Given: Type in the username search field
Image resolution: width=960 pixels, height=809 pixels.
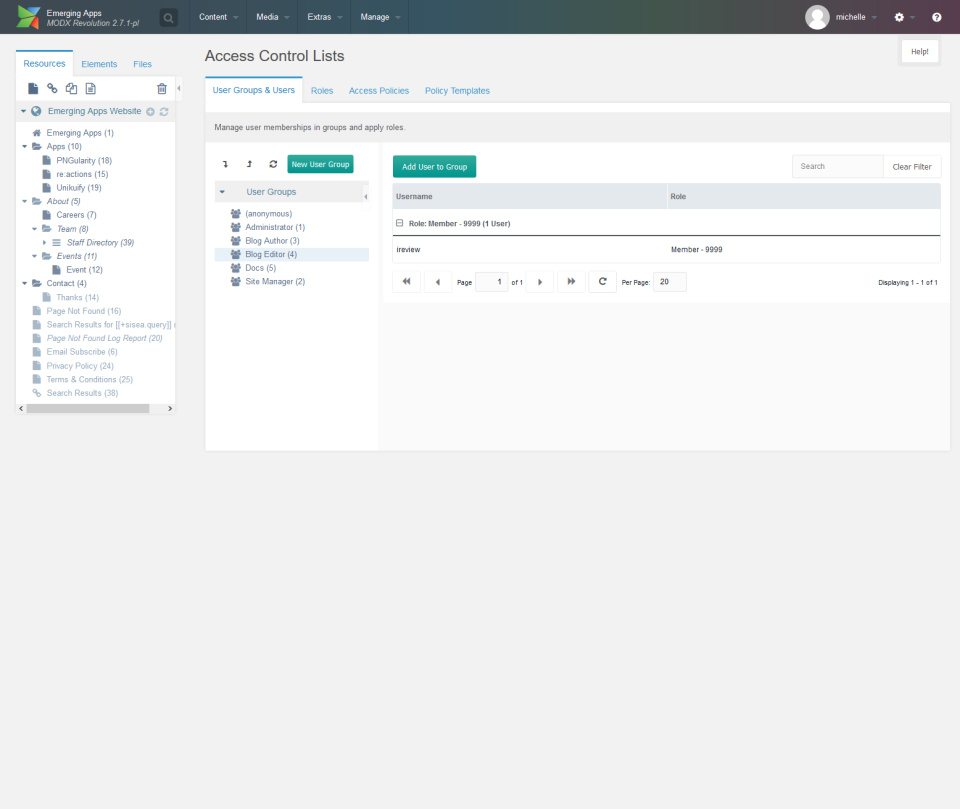Looking at the screenshot, I should 838,166.
